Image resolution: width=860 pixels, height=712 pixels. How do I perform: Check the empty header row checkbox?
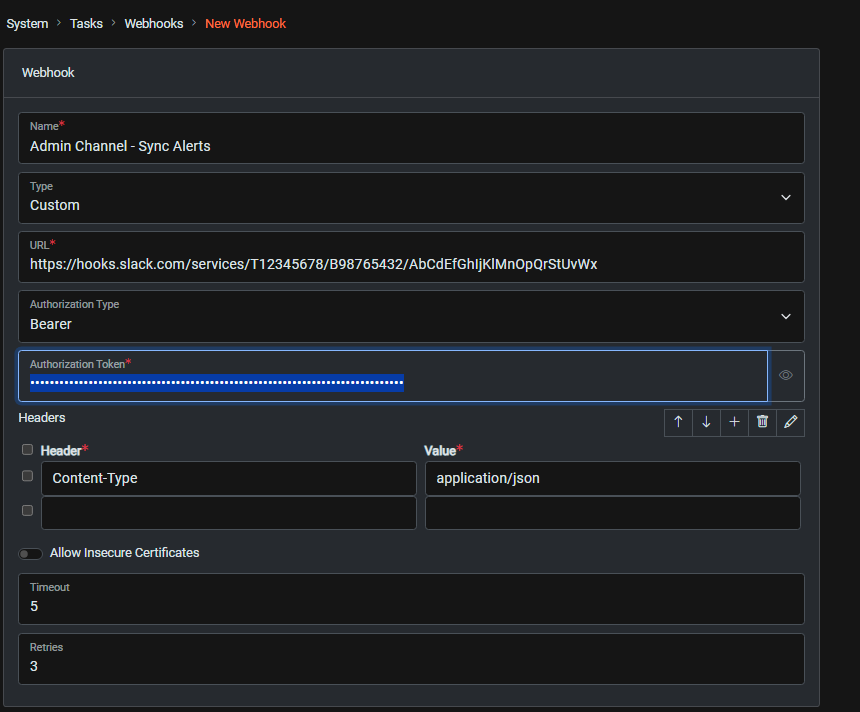click(x=27, y=510)
